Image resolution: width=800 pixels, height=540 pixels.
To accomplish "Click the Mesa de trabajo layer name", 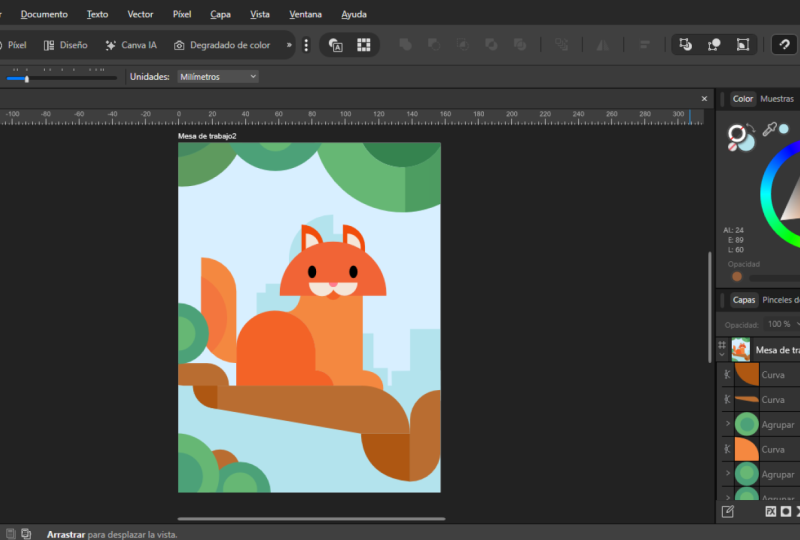I will coord(778,350).
